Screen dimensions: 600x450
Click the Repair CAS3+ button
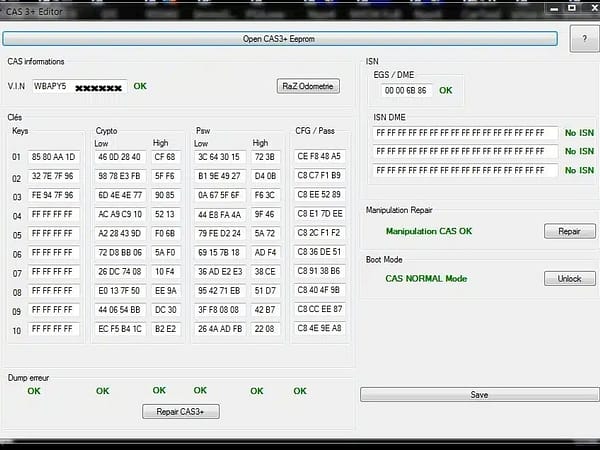tap(181, 412)
